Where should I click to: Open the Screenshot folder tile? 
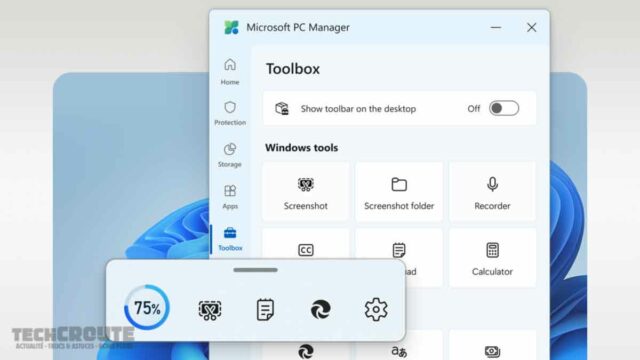click(399, 192)
